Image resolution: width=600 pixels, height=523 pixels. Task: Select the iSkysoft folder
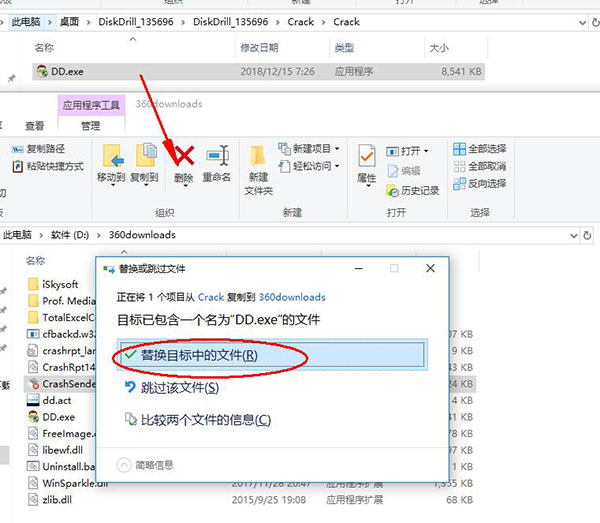point(53,284)
